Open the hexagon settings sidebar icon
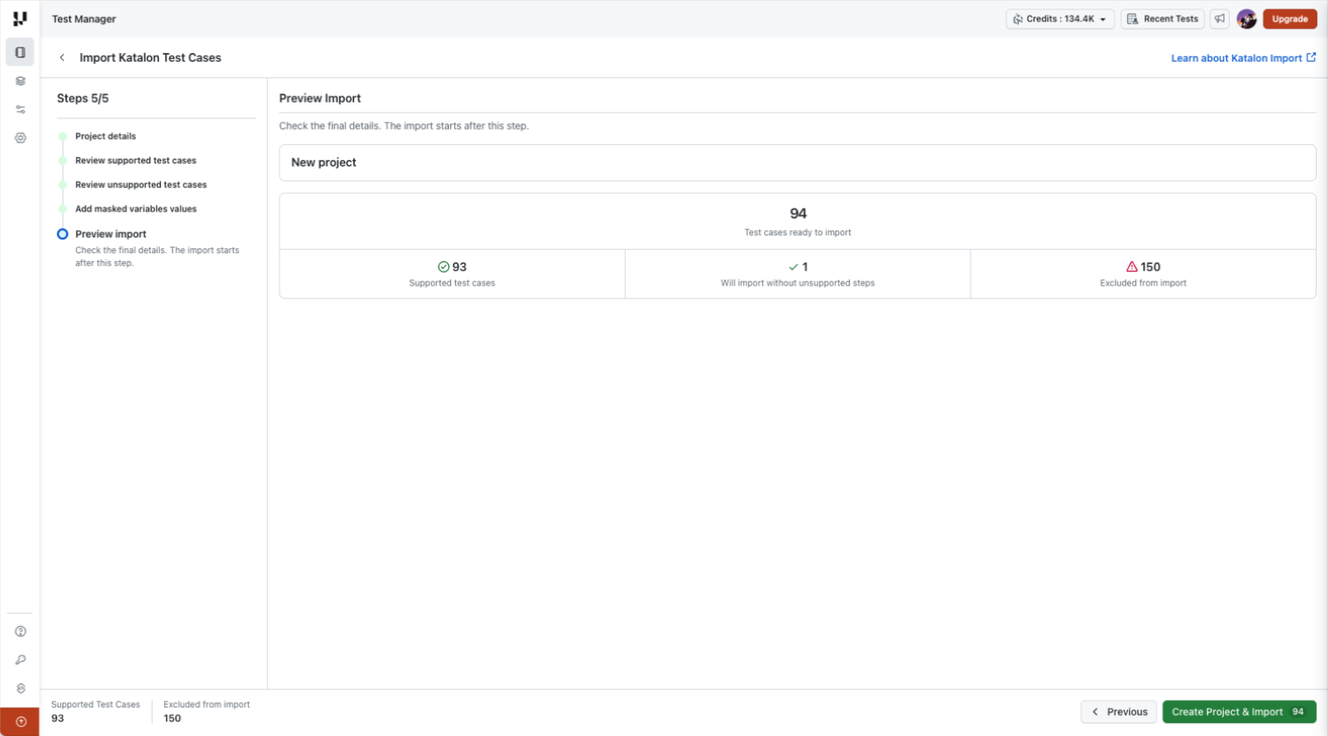The width and height of the screenshot is (1328, 736). (x=20, y=138)
